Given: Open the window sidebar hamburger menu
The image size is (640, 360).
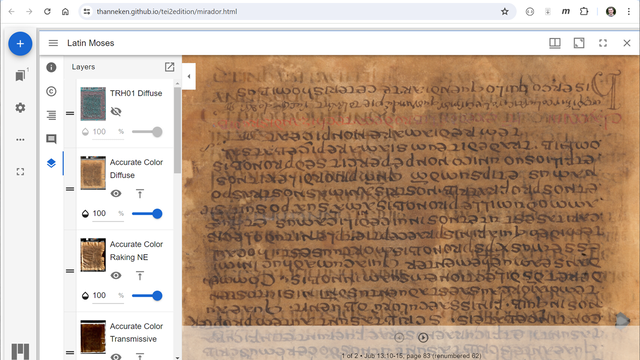Looking at the screenshot, I should point(53,43).
